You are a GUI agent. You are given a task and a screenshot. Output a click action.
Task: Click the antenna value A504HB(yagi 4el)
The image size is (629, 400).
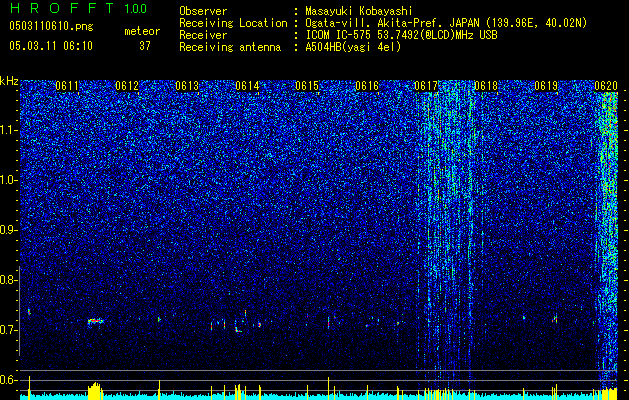tap(353, 47)
